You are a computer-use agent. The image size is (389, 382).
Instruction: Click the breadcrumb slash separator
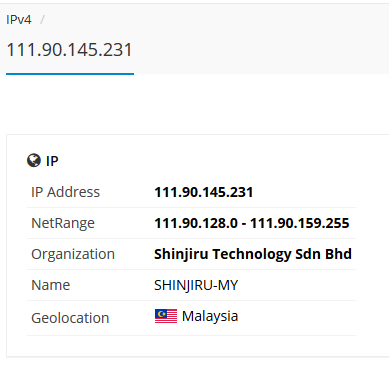pyautogui.click(x=42, y=20)
